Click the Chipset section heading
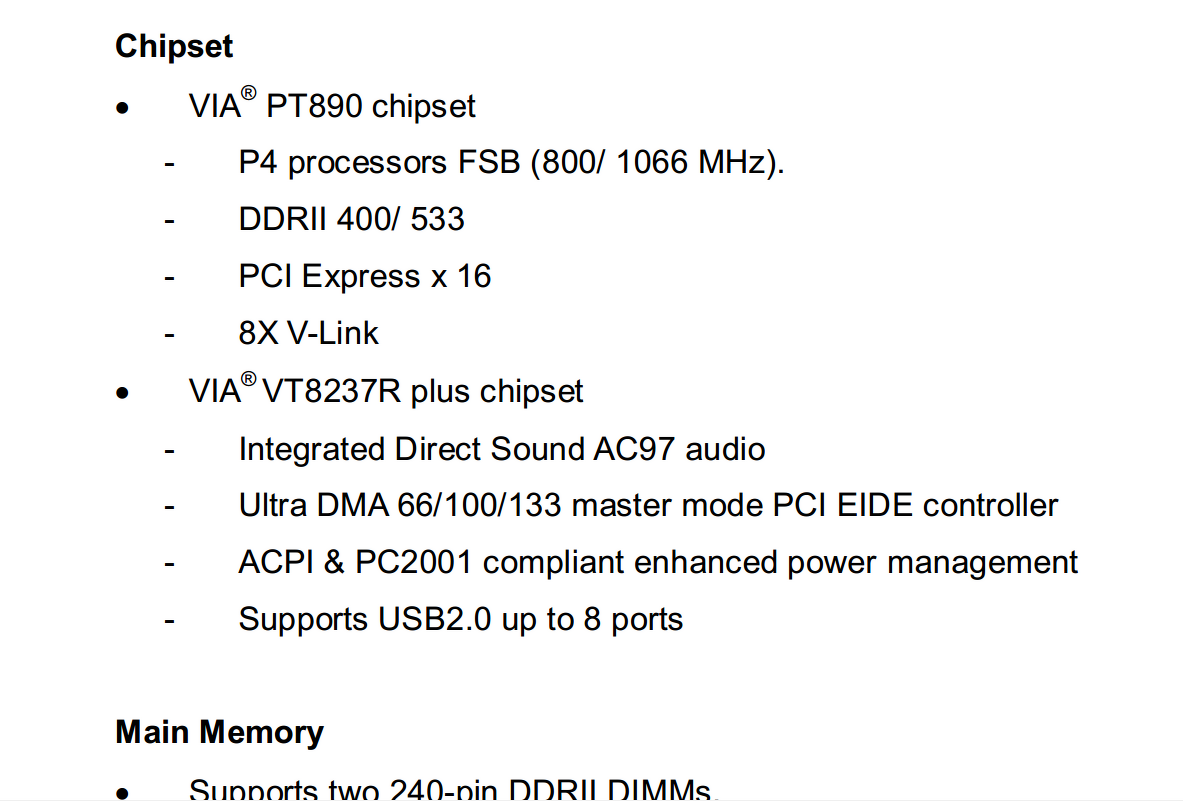Image resolution: width=1183 pixels, height=801 pixels. pyautogui.click(x=174, y=47)
